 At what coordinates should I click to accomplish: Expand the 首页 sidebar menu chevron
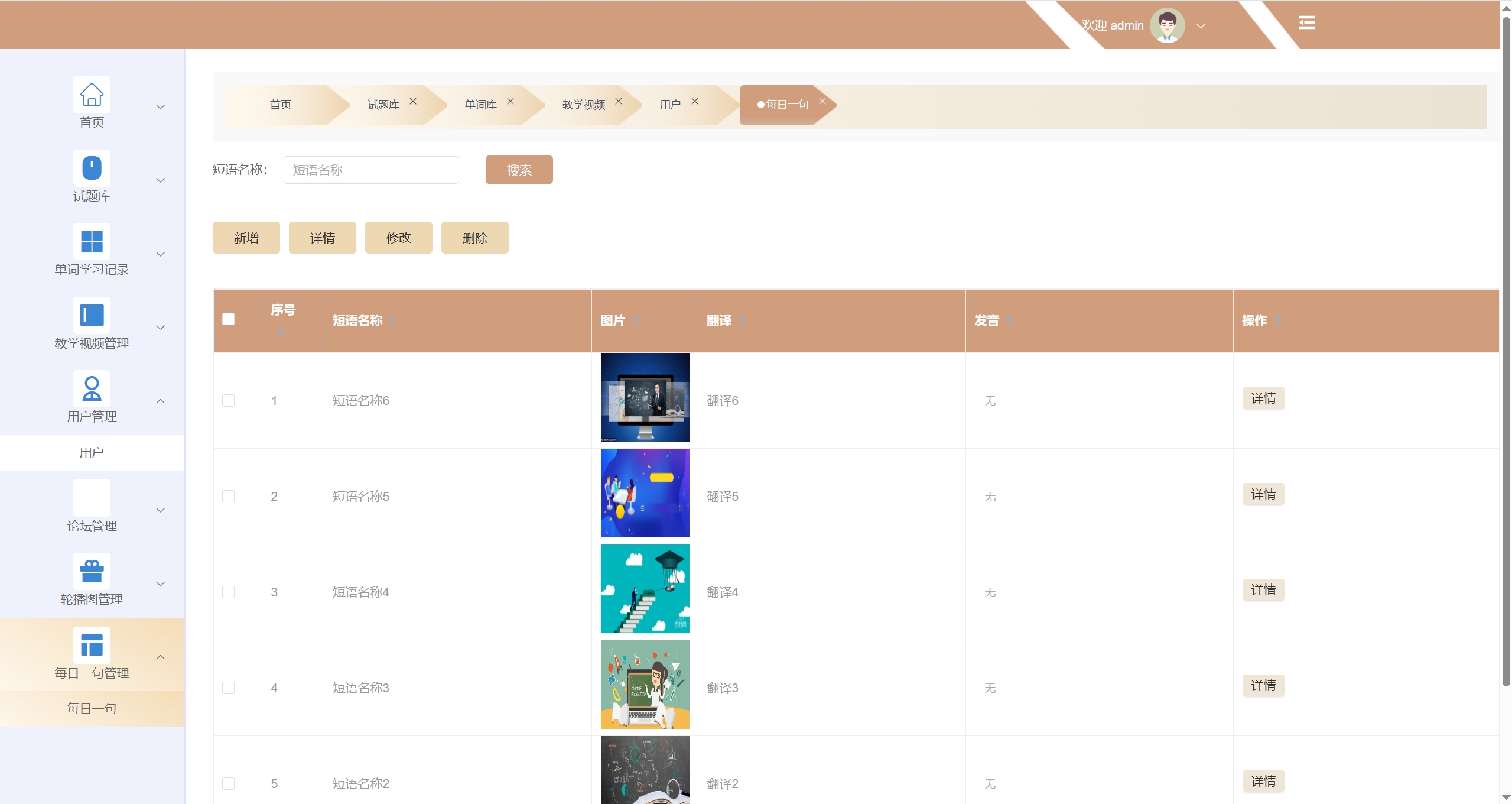point(160,107)
